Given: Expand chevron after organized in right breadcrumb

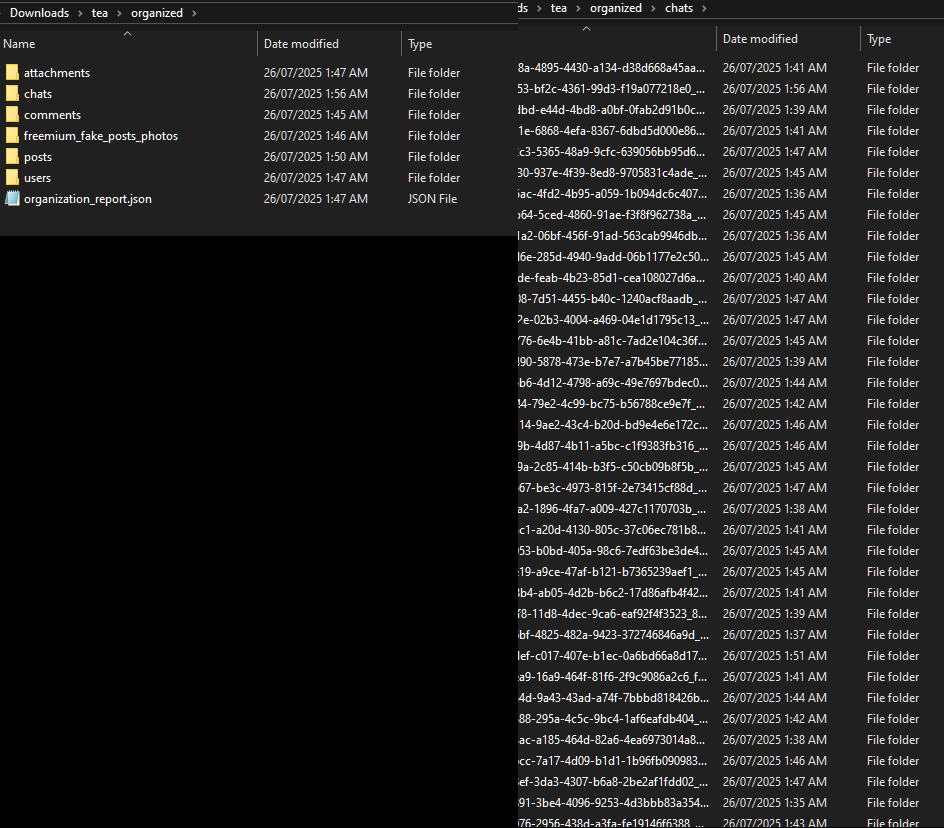Looking at the screenshot, I should tap(653, 8).
